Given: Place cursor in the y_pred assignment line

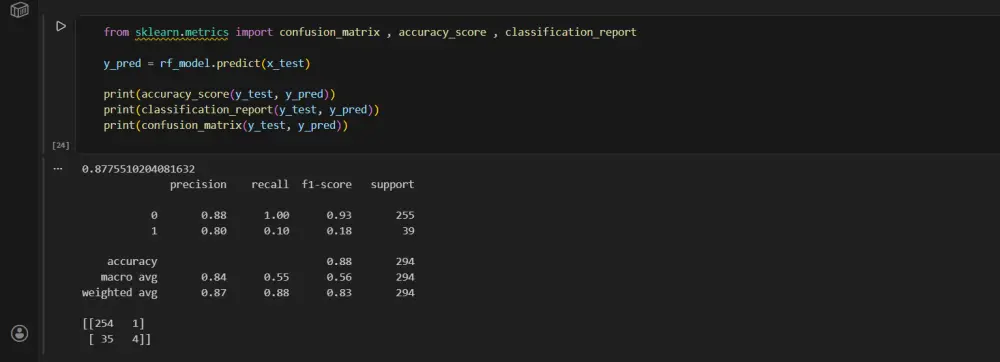Looking at the screenshot, I should pos(207,63).
